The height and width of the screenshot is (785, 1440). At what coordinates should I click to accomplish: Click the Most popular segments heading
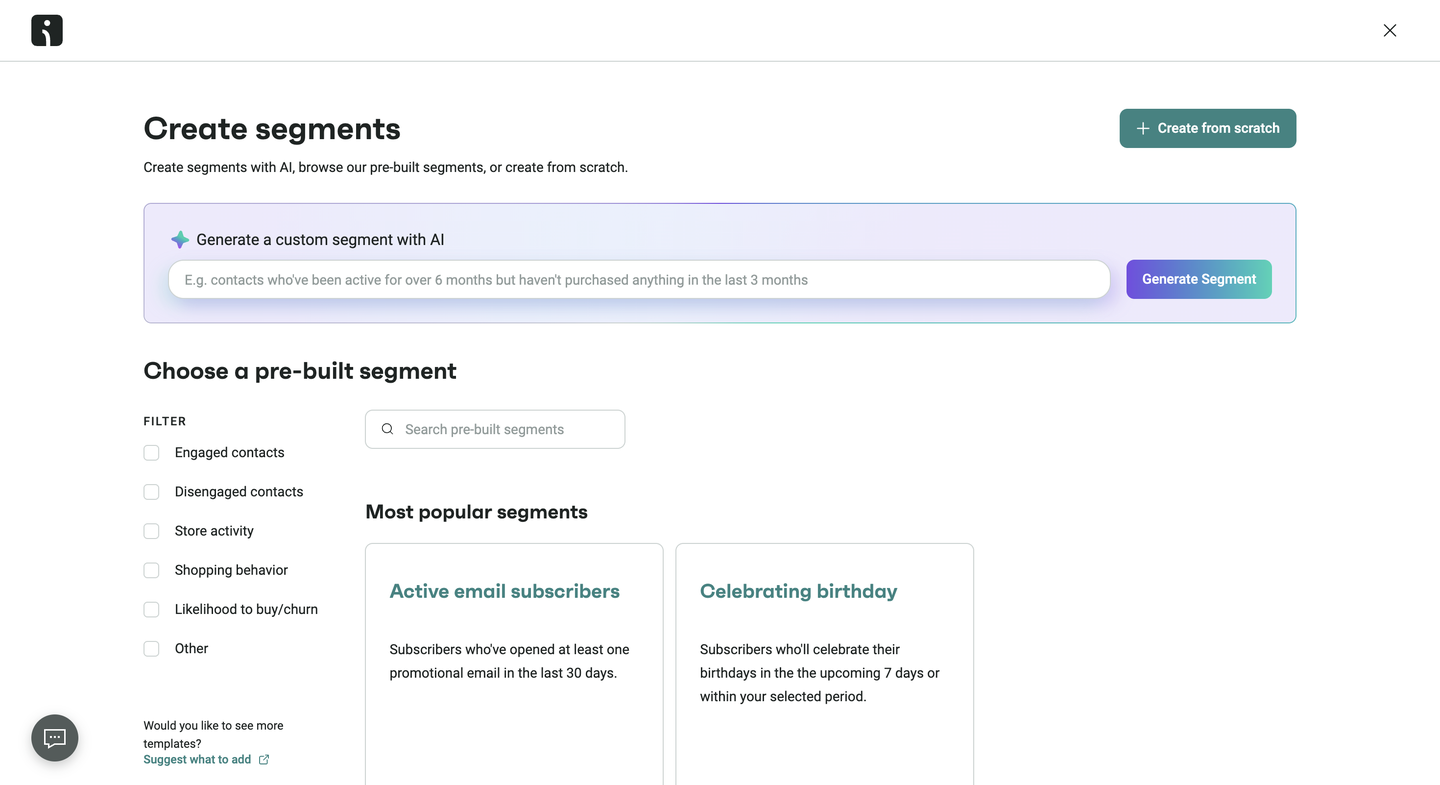pos(477,512)
